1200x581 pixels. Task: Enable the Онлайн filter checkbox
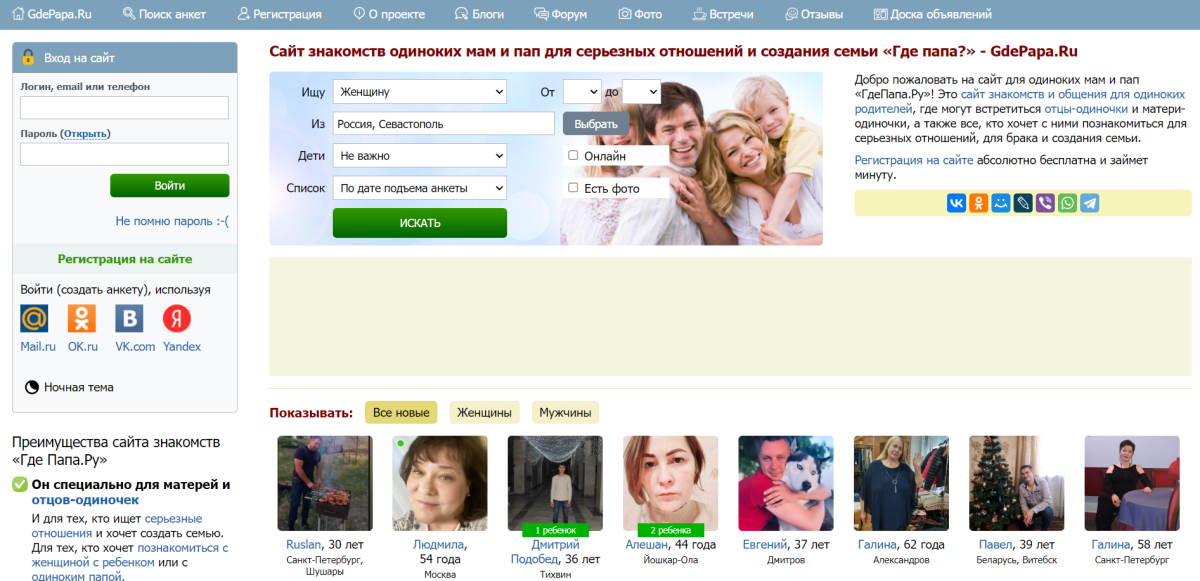pos(573,156)
